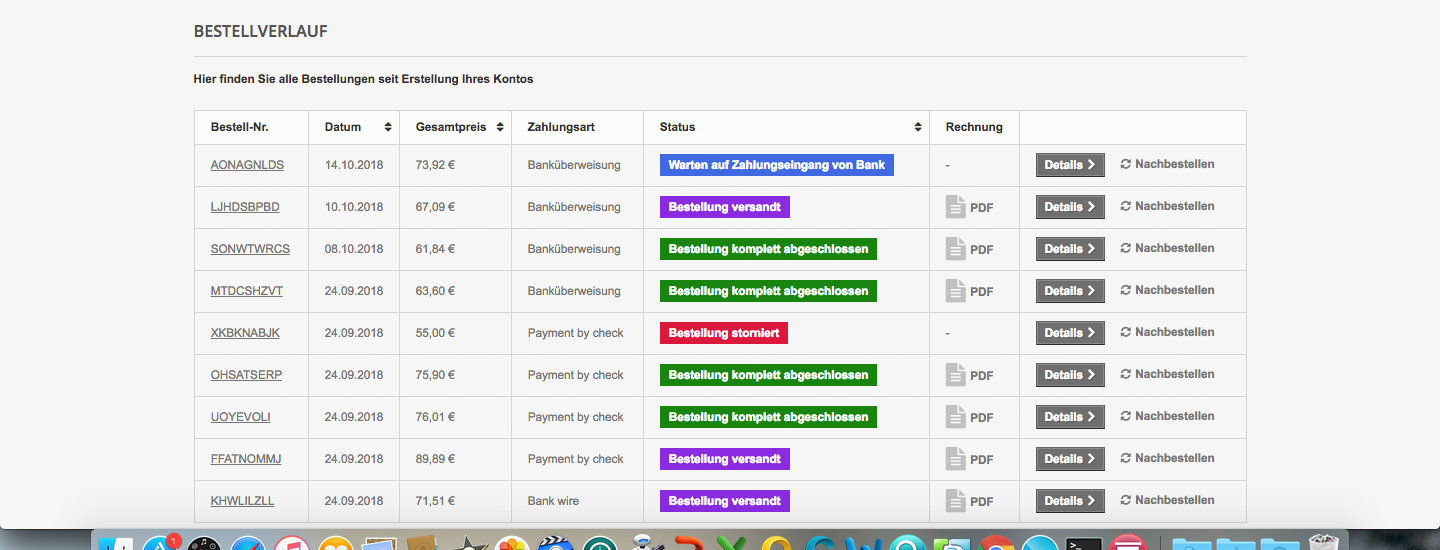Screen dimensions: 1440x550
Task: Open PDF invoice for order KHWLILZLL
Action: (x=969, y=501)
